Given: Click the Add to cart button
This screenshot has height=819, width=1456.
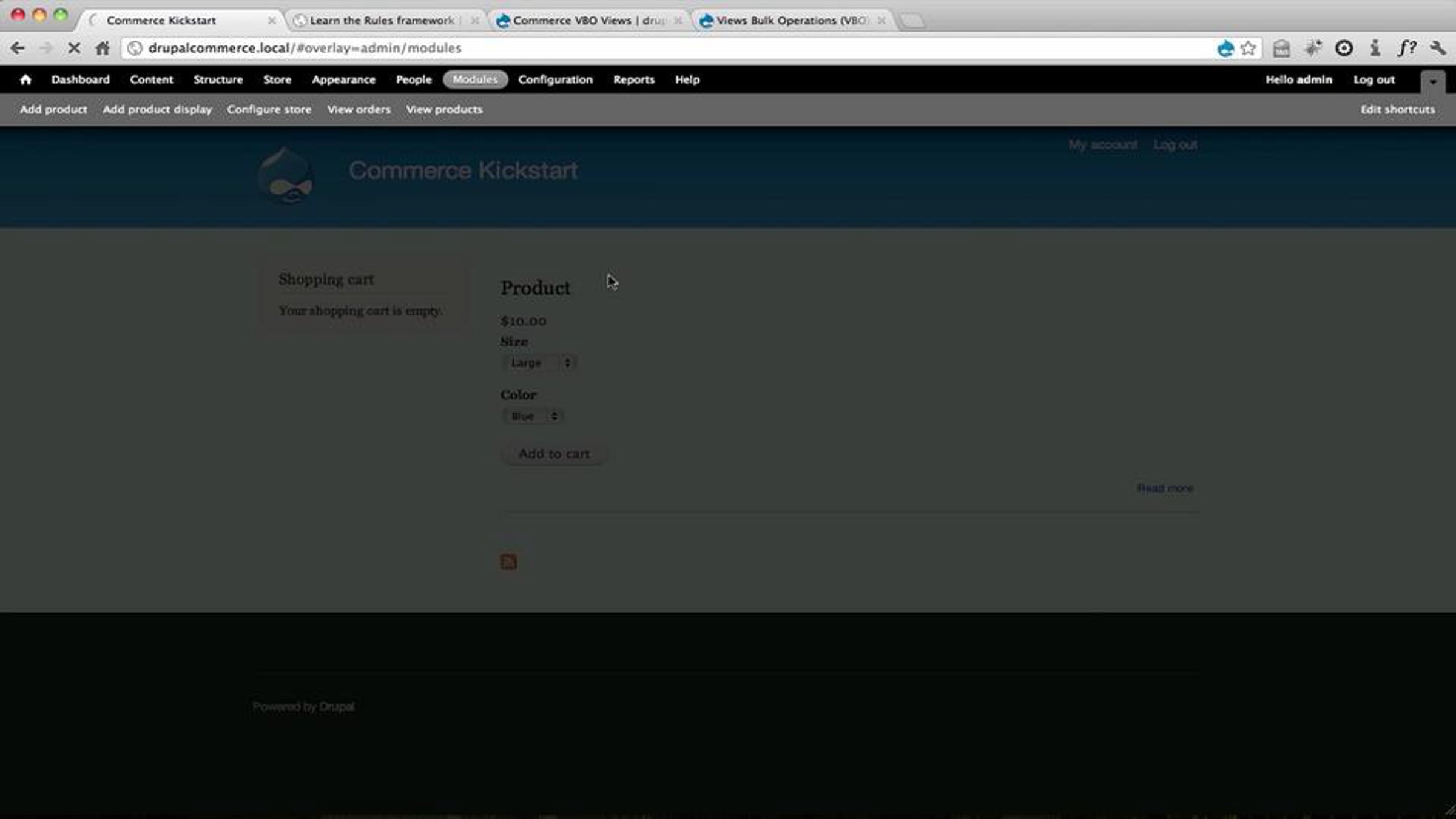Looking at the screenshot, I should pyautogui.click(x=553, y=454).
